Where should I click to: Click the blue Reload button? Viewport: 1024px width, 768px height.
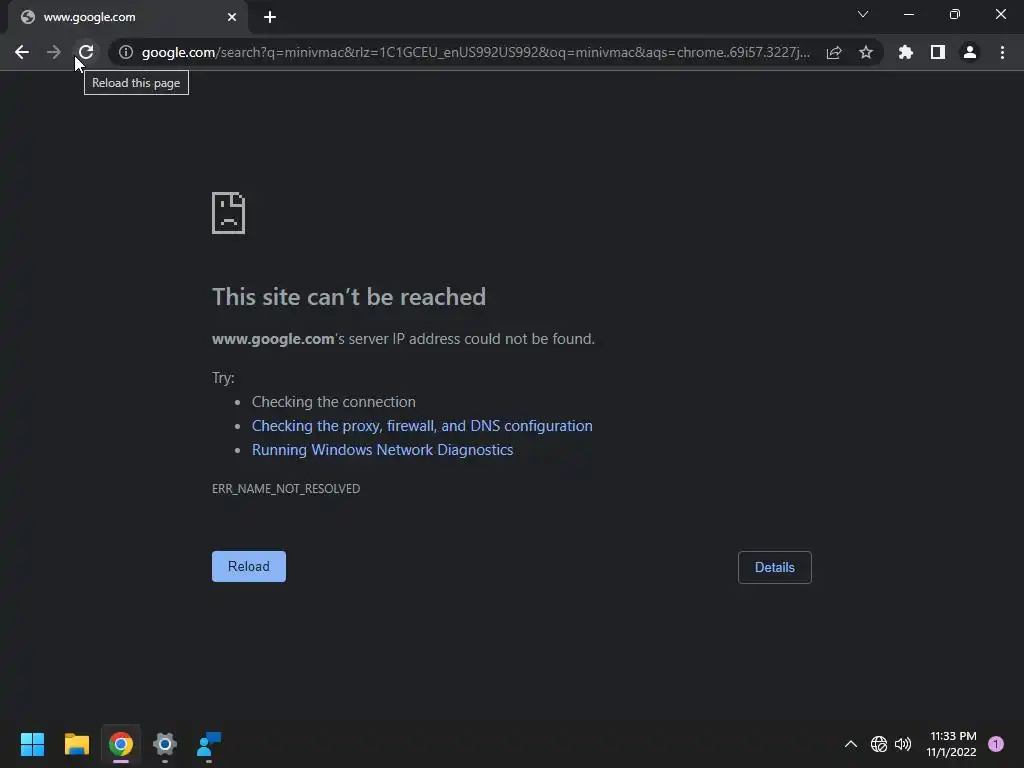249,566
